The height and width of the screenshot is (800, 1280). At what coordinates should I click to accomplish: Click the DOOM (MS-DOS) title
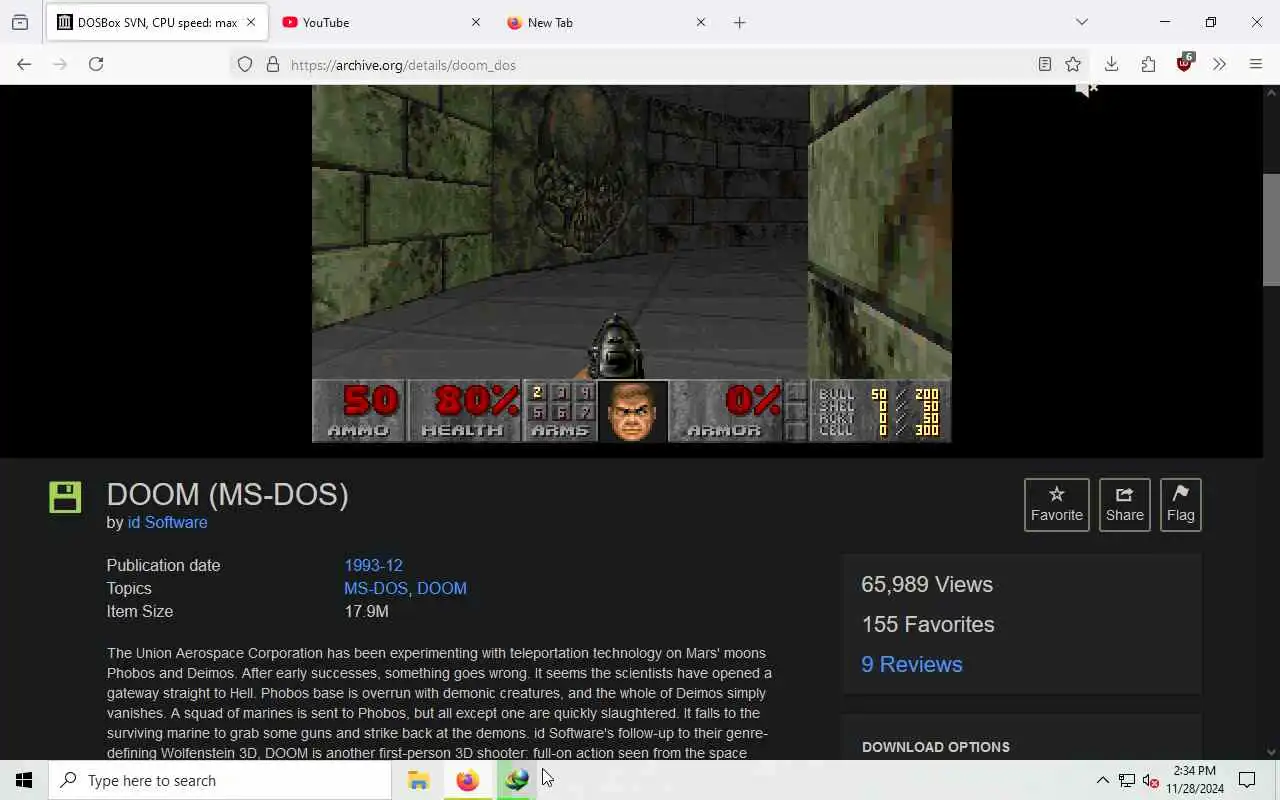pyautogui.click(x=228, y=494)
